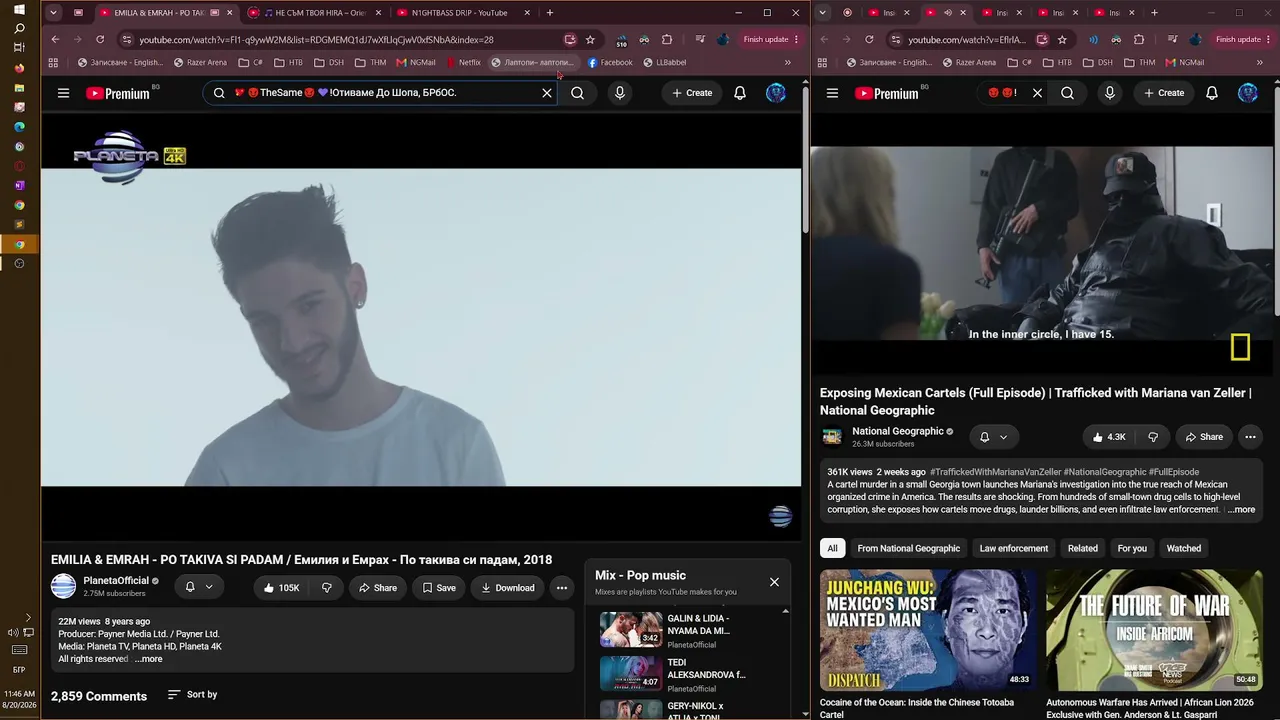The height and width of the screenshot is (720, 1280).
Task: Open account avatar menu in left YouTube window
Action: pyautogui.click(x=776, y=93)
